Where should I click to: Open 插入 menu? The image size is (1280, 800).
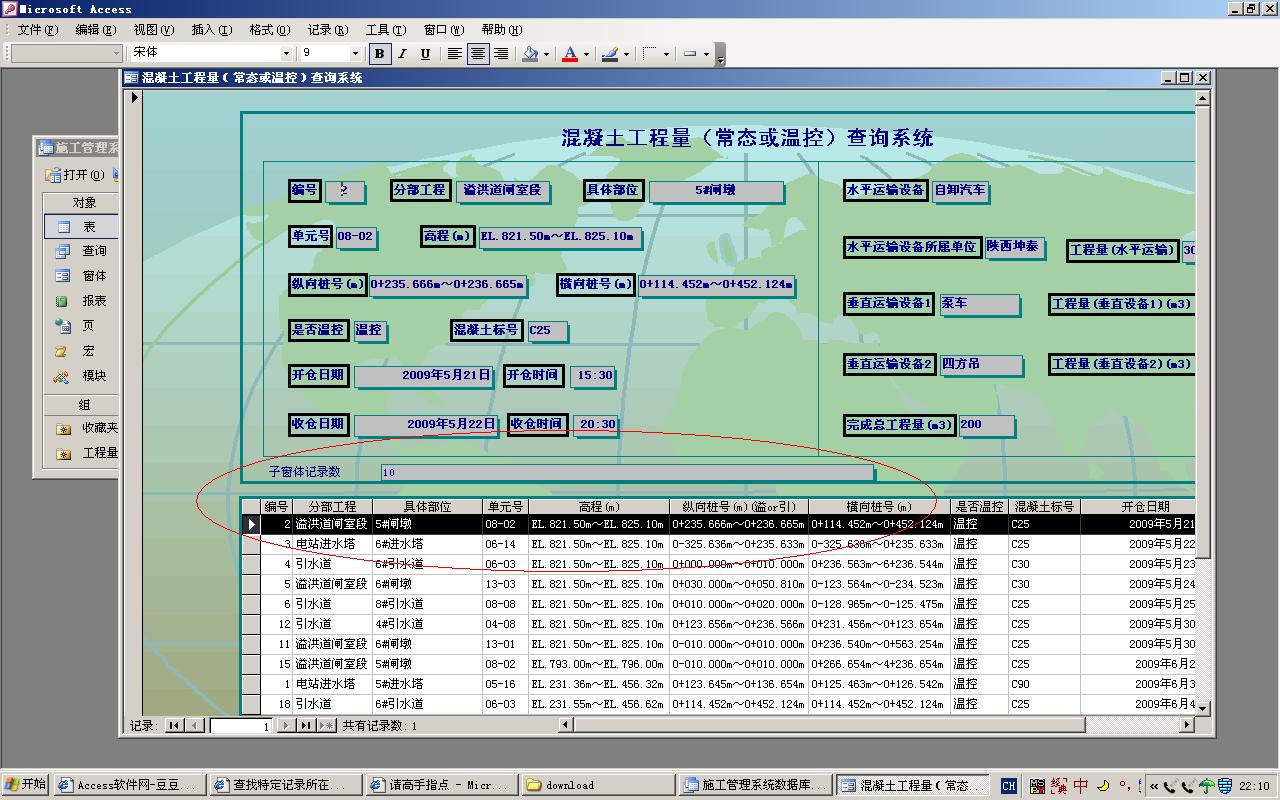click(211, 30)
